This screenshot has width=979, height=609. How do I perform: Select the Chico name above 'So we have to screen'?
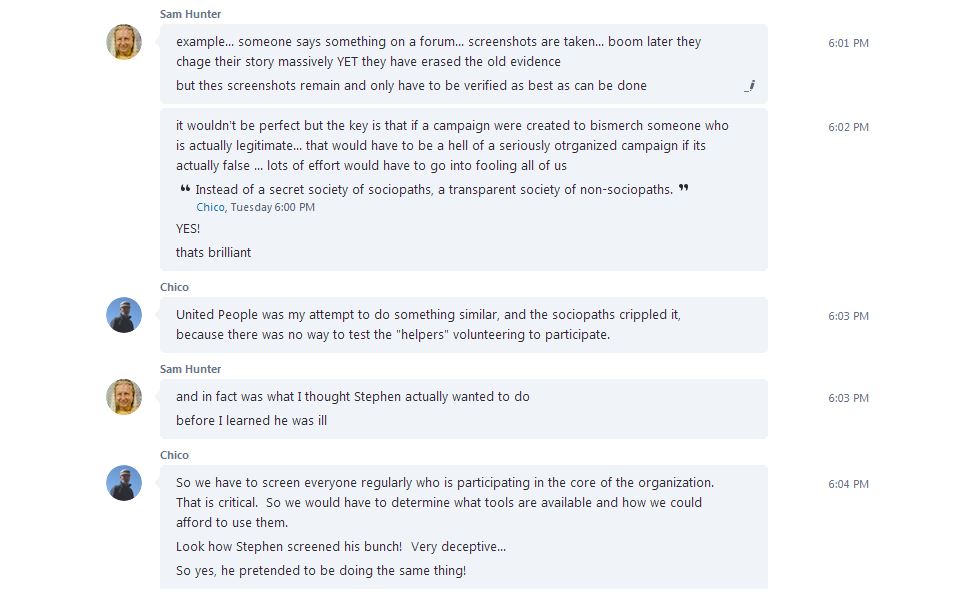tap(174, 455)
